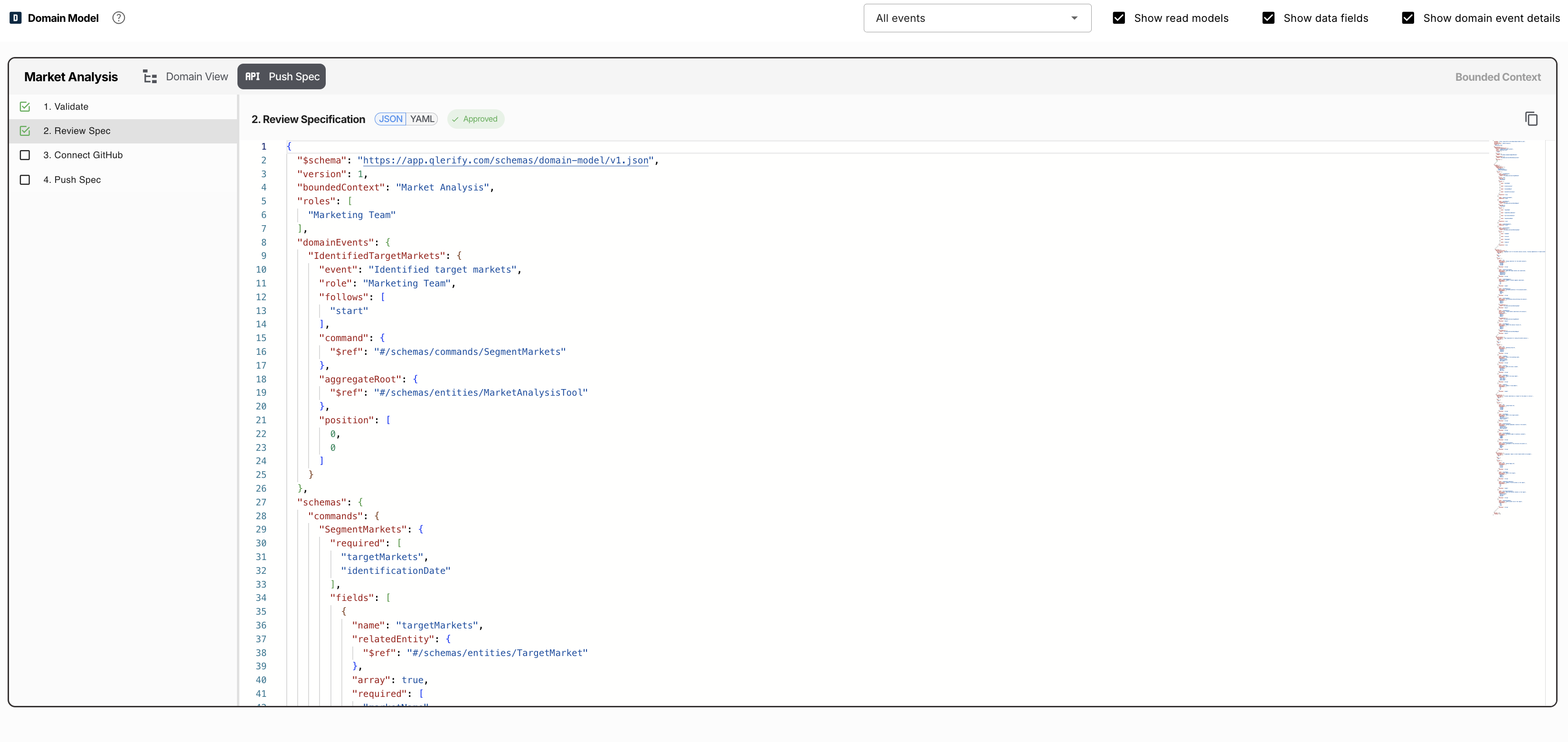This screenshot has width=1568, height=742.
Task: Click line number 27 in gutter
Action: tap(261, 503)
